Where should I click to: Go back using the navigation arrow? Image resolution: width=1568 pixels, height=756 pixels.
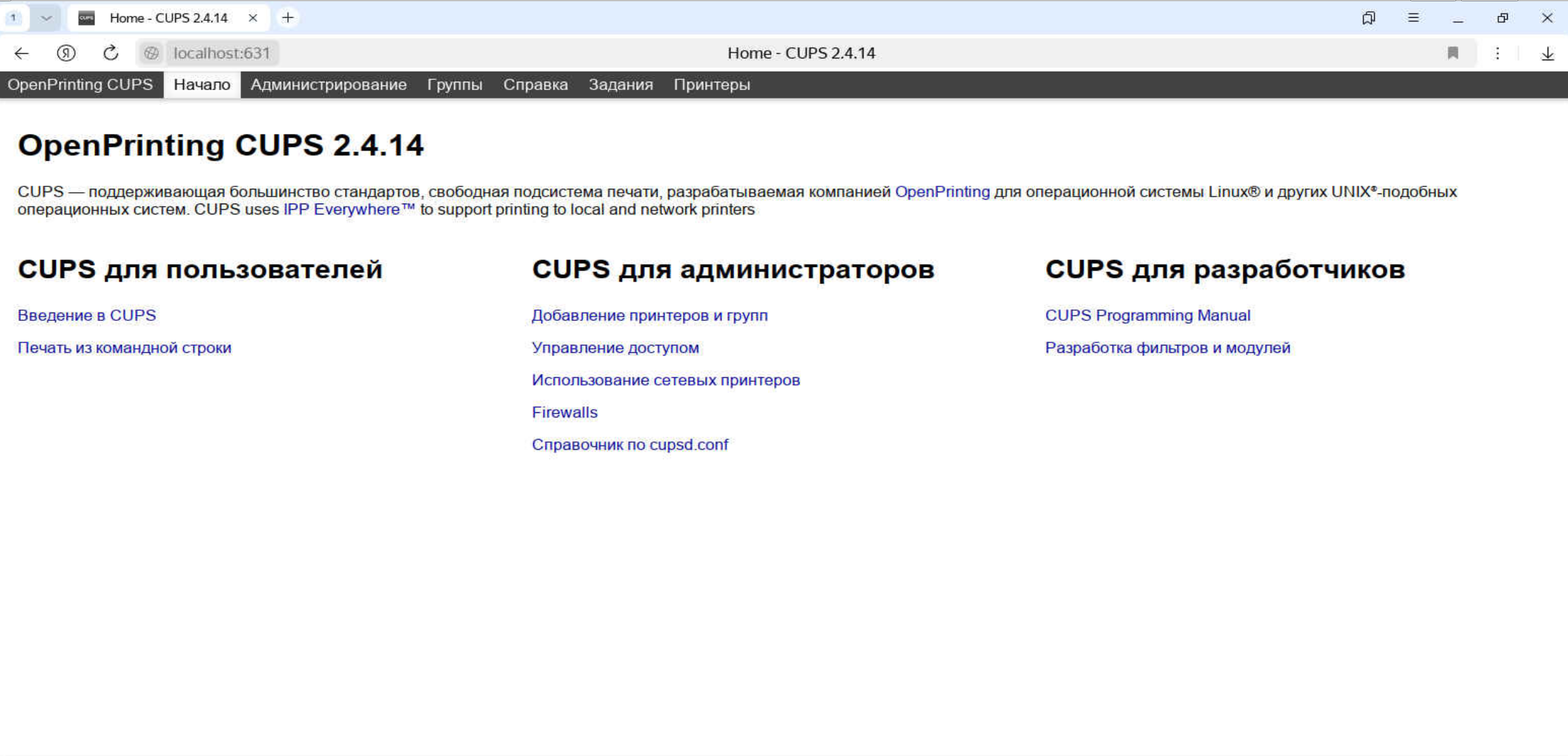click(22, 53)
